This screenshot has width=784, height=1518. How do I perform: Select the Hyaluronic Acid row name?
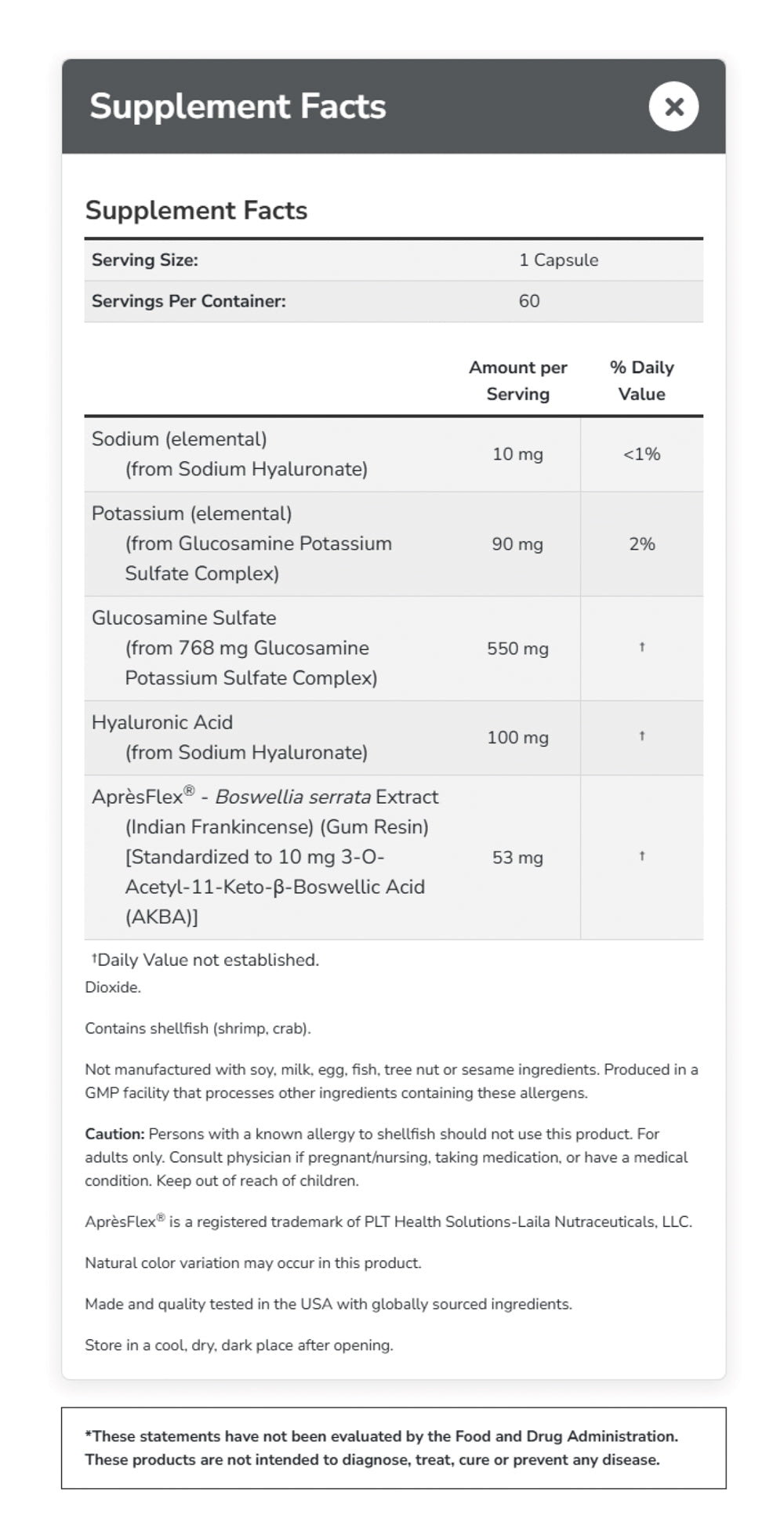[162, 722]
